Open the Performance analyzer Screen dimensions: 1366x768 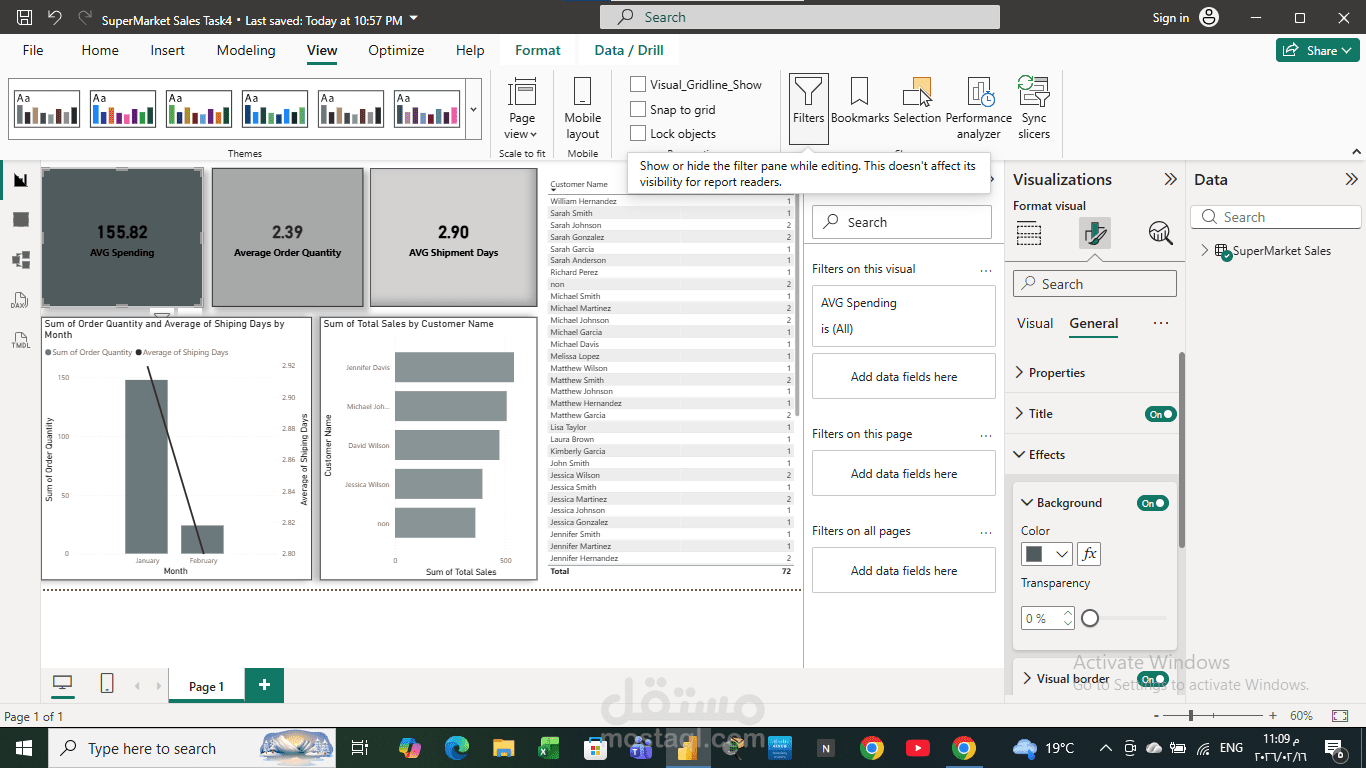(x=978, y=107)
